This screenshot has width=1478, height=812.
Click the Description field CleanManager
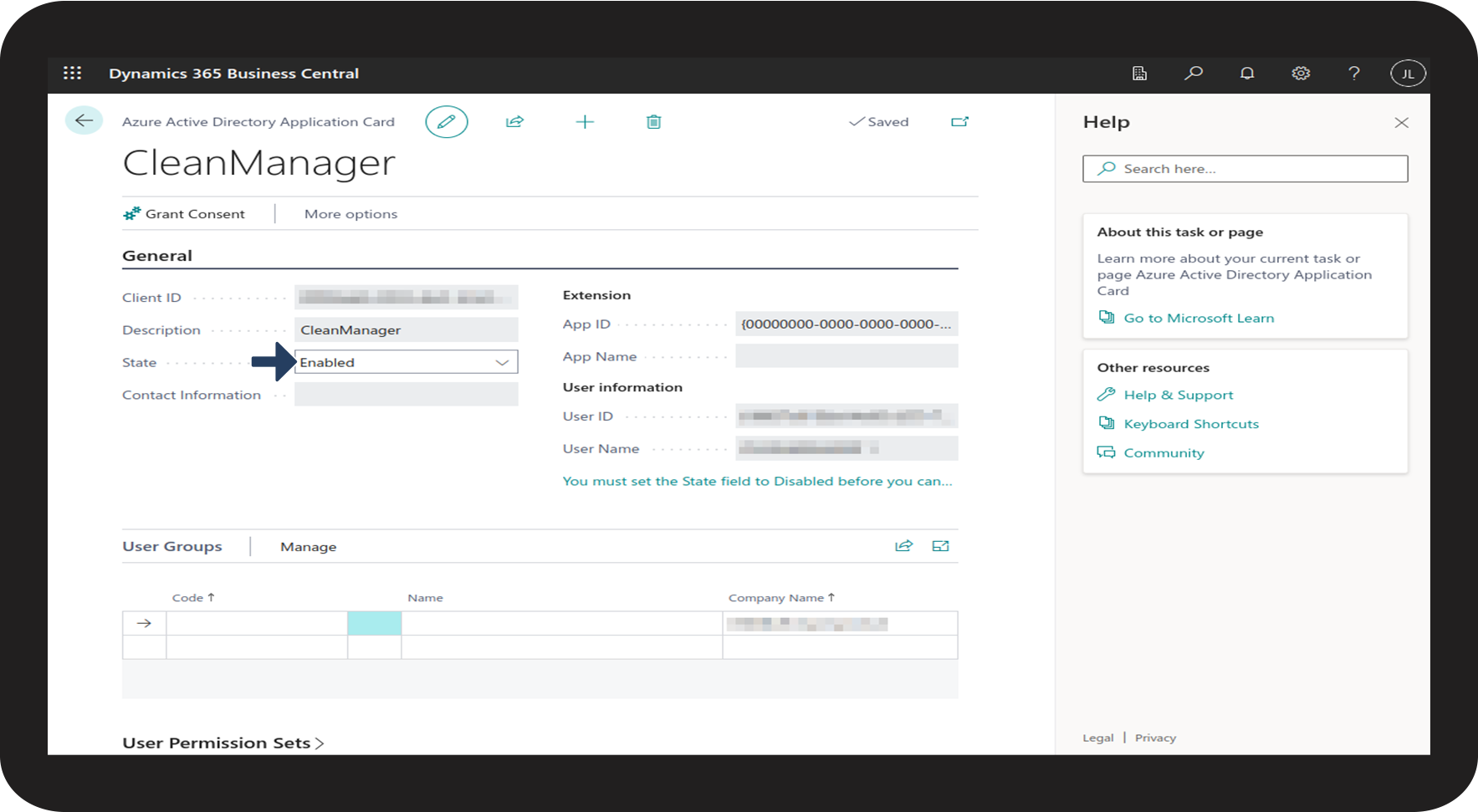pos(407,329)
